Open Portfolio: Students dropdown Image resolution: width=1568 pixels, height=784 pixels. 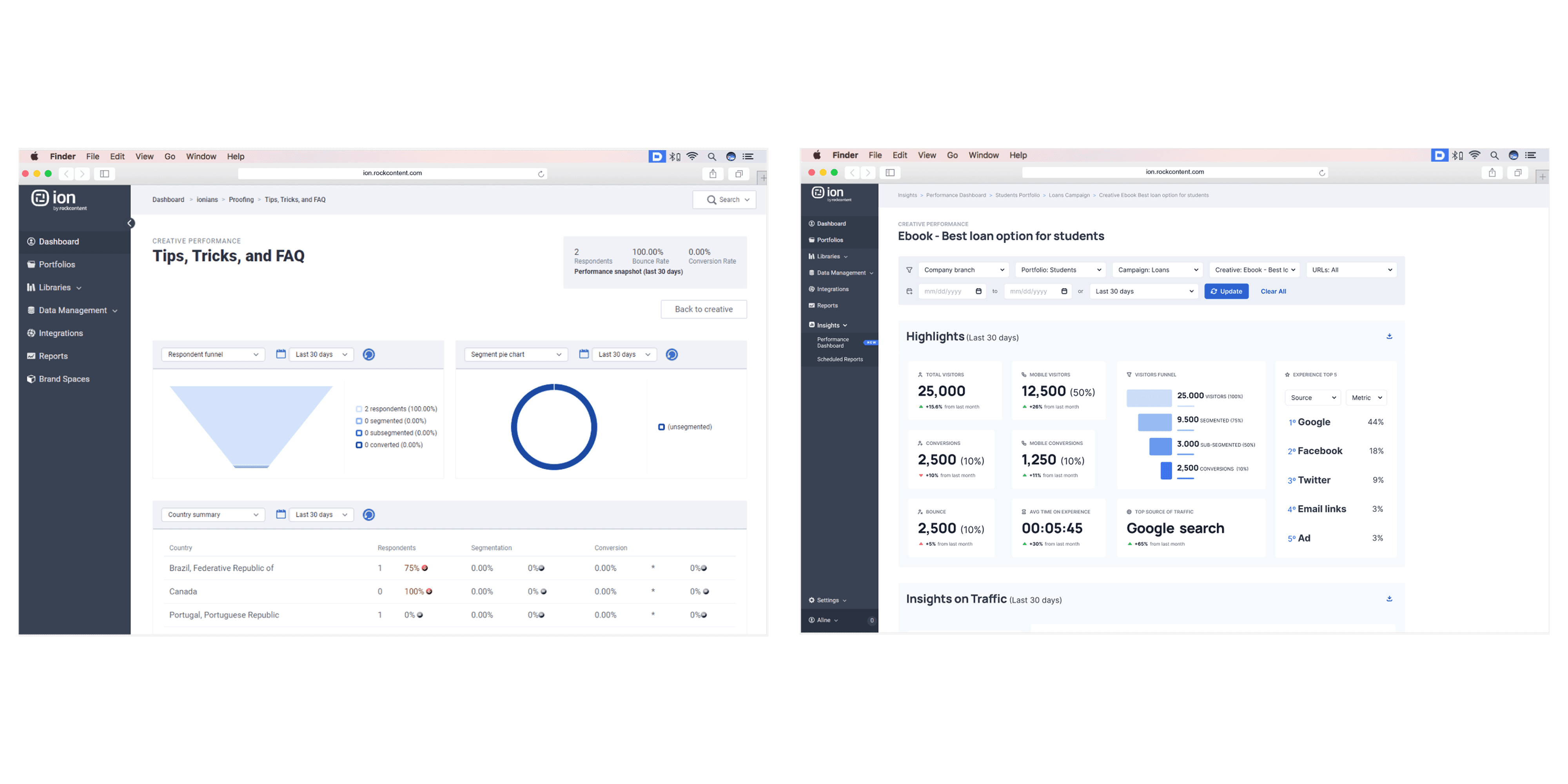(1060, 270)
